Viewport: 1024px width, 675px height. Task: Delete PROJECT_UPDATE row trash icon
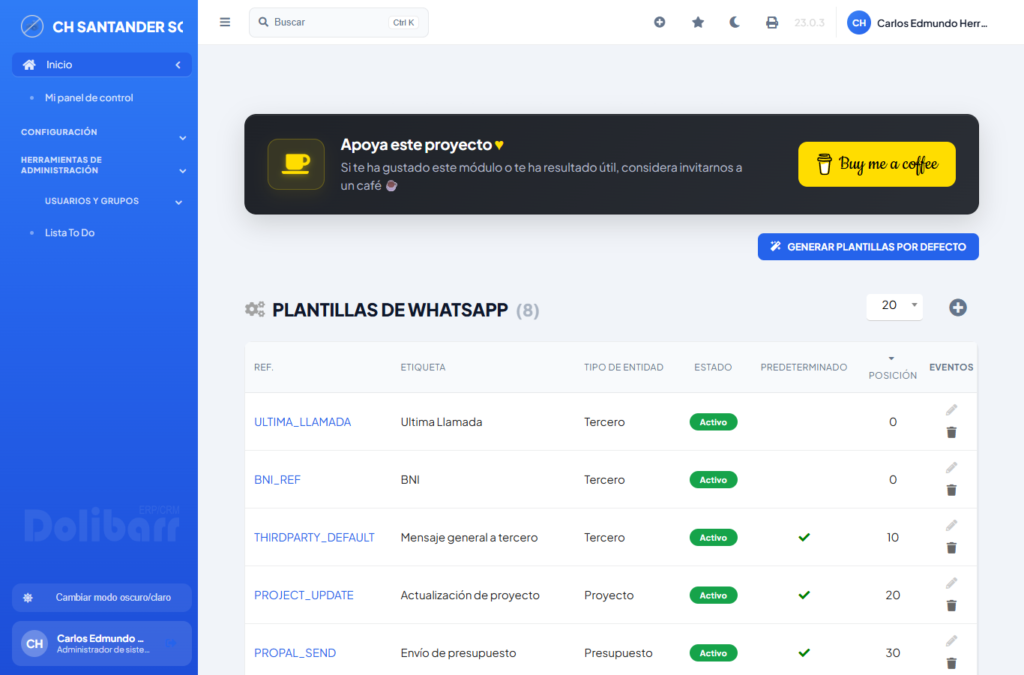tap(952, 606)
